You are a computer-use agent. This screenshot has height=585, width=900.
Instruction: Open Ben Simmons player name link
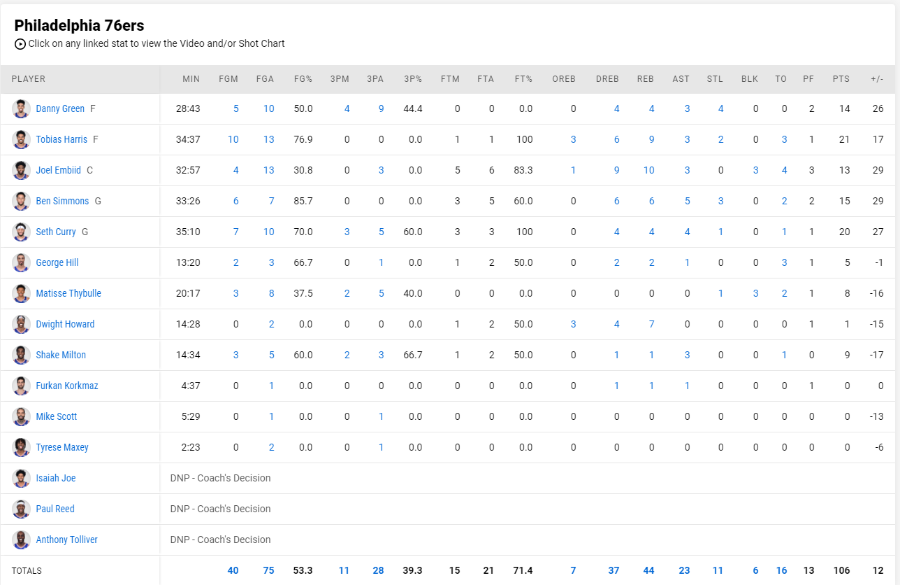(x=62, y=201)
